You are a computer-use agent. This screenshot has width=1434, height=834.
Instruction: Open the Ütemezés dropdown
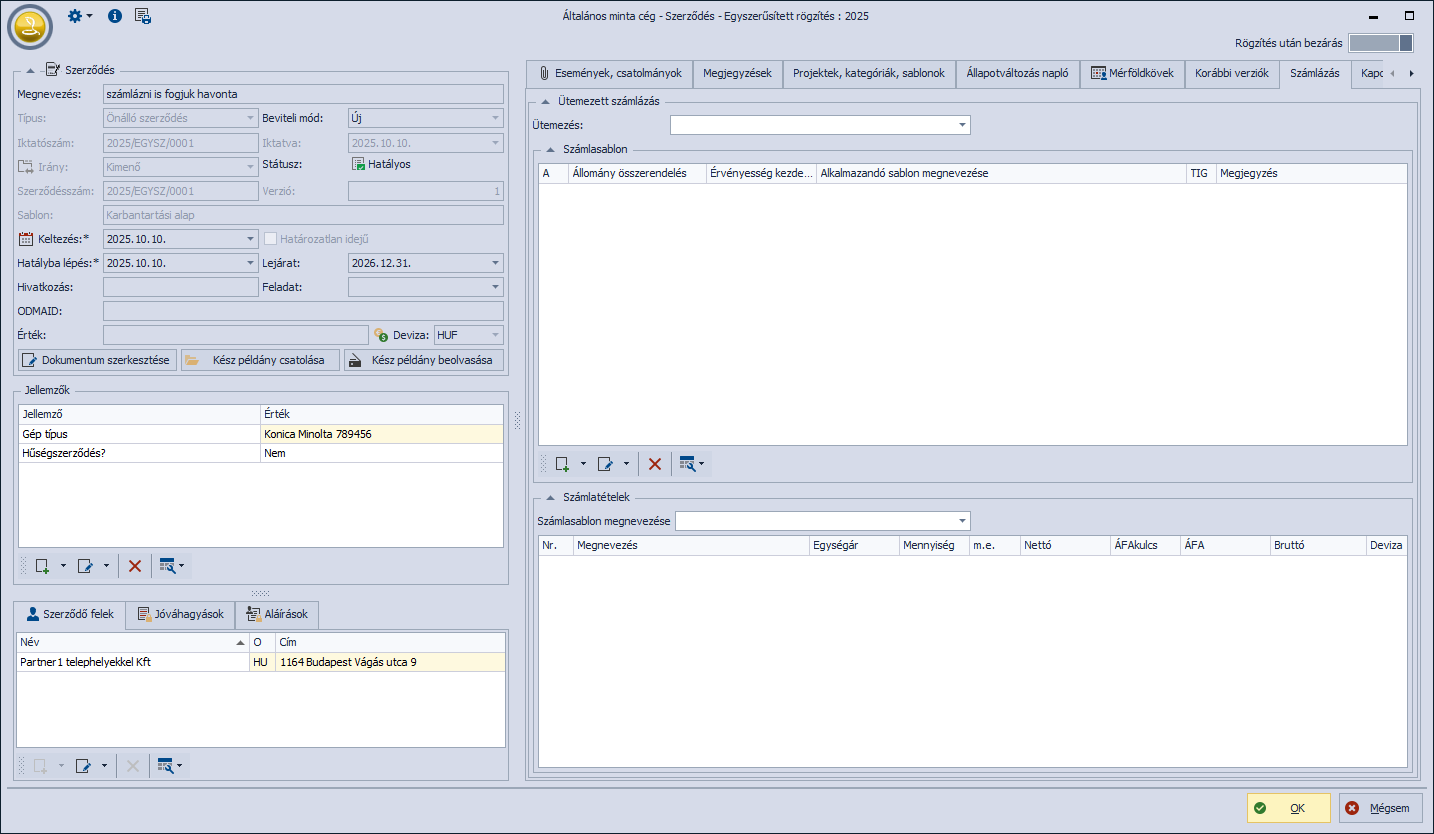[x=962, y=125]
